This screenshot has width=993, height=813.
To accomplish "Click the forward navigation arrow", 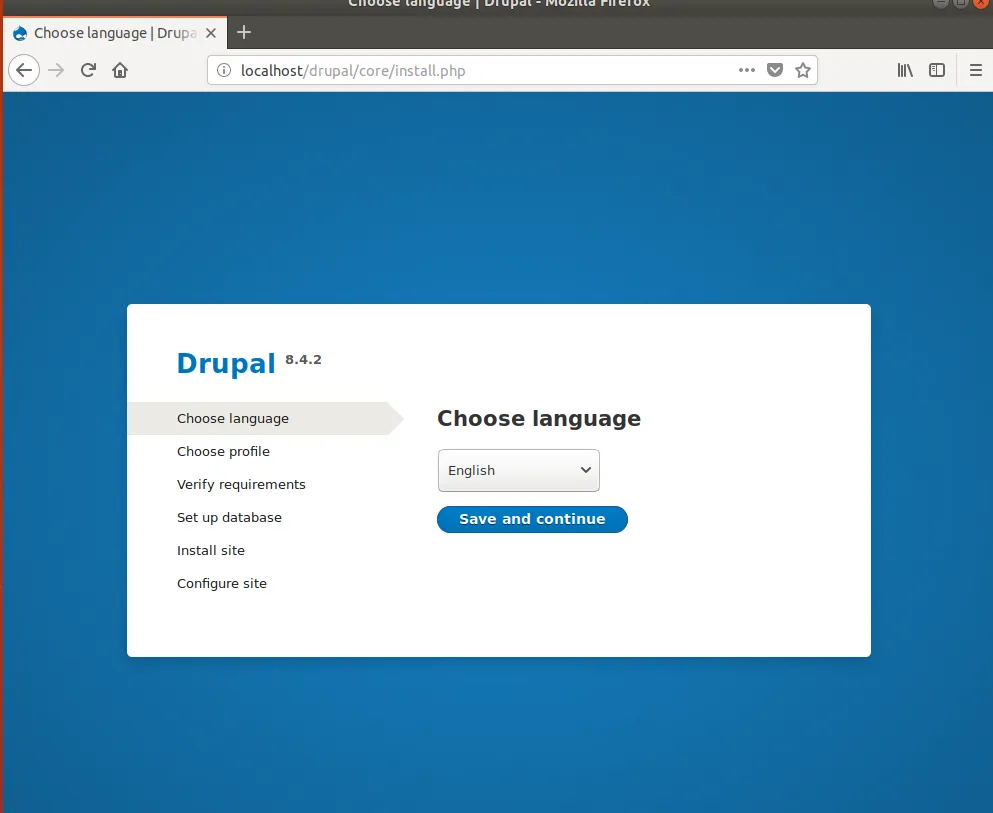I will pos(56,70).
